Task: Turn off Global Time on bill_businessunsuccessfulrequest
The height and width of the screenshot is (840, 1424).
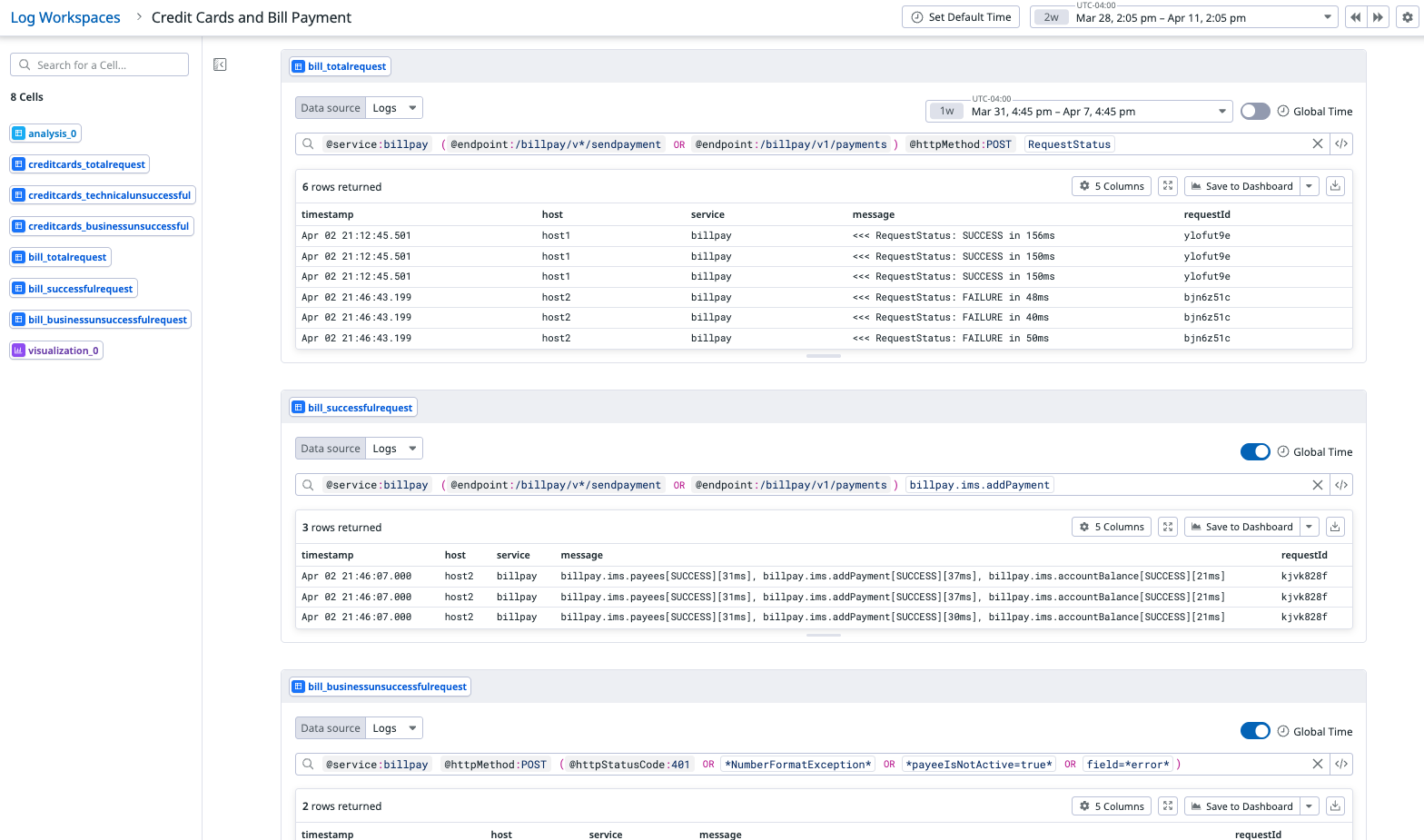Action: tap(1255, 732)
